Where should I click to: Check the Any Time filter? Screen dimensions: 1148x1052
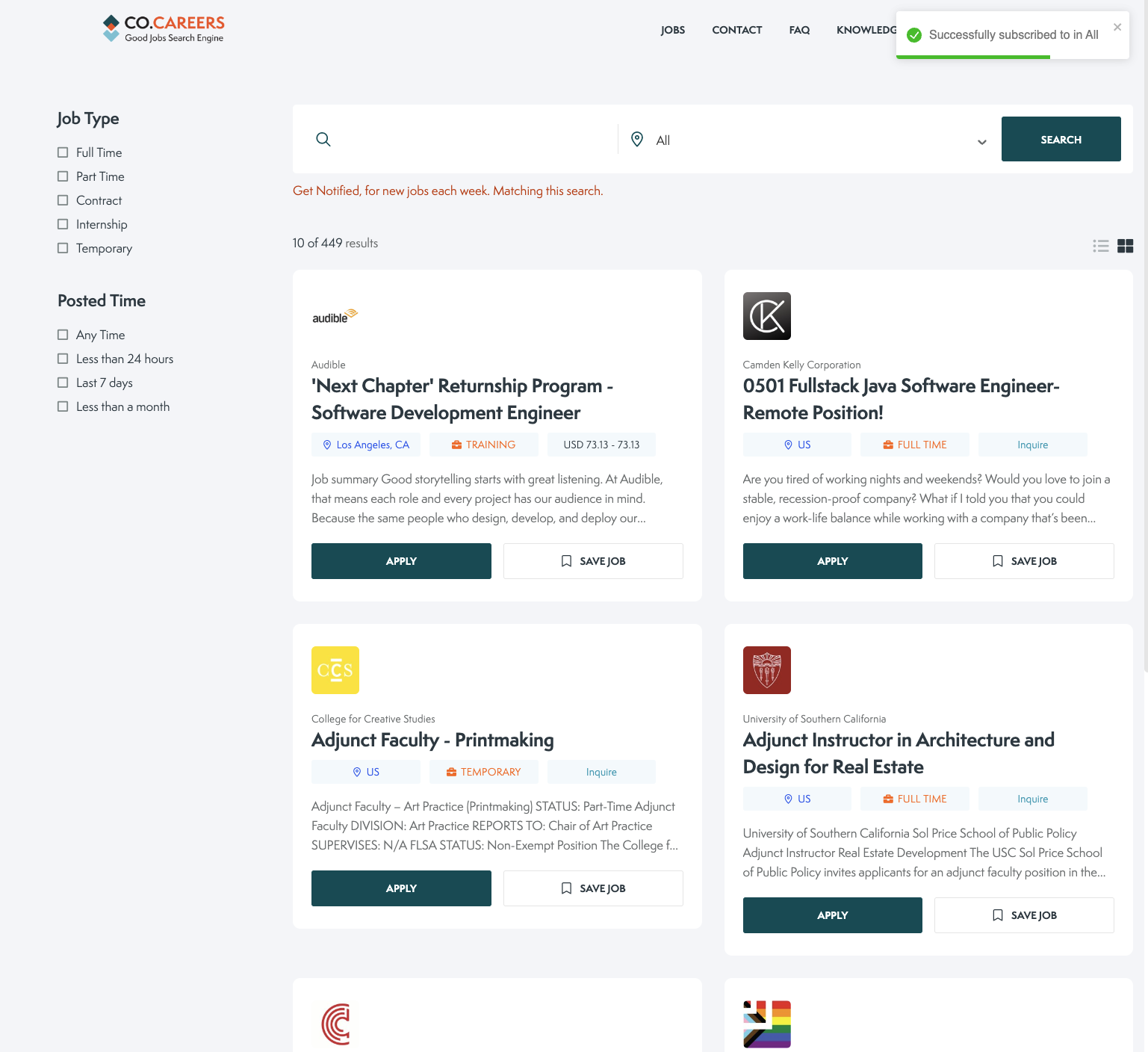pyautogui.click(x=63, y=335)
